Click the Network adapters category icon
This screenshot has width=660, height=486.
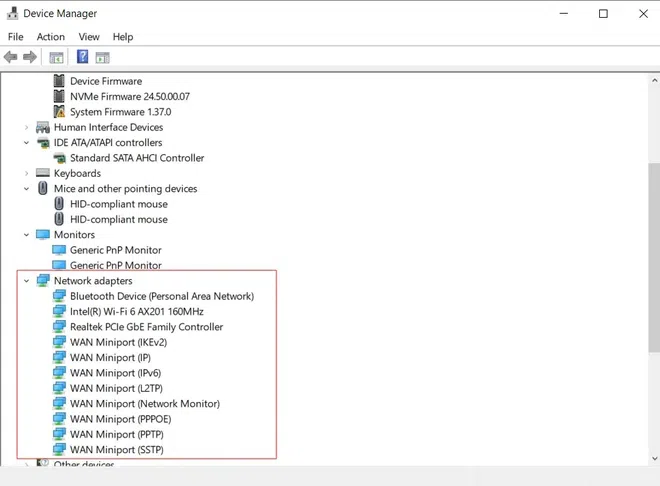pyautogui.click(x=43, y=280)
